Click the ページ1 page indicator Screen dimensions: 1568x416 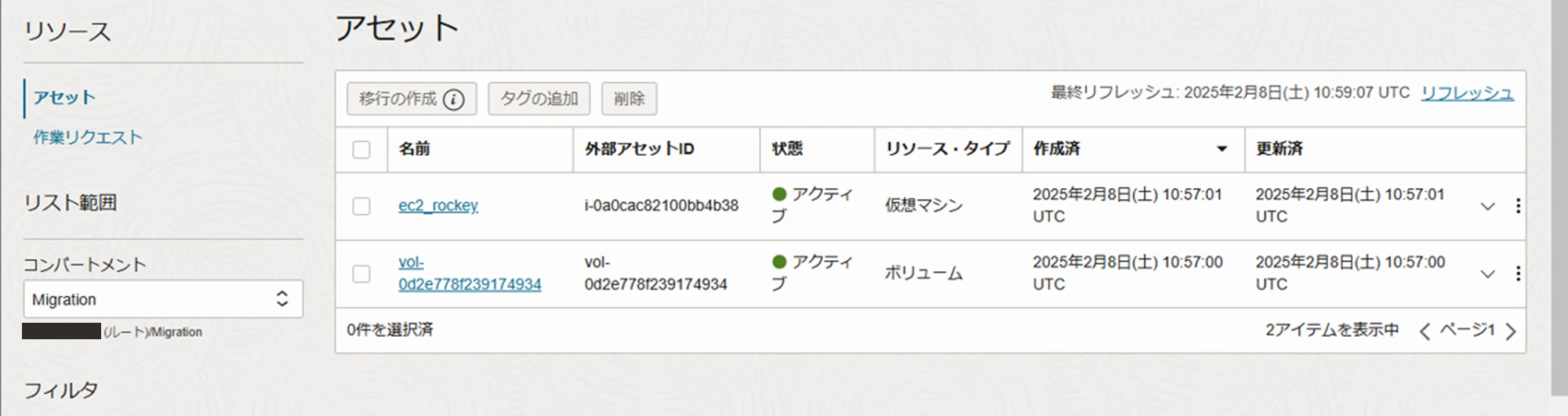coord(1467,330)
